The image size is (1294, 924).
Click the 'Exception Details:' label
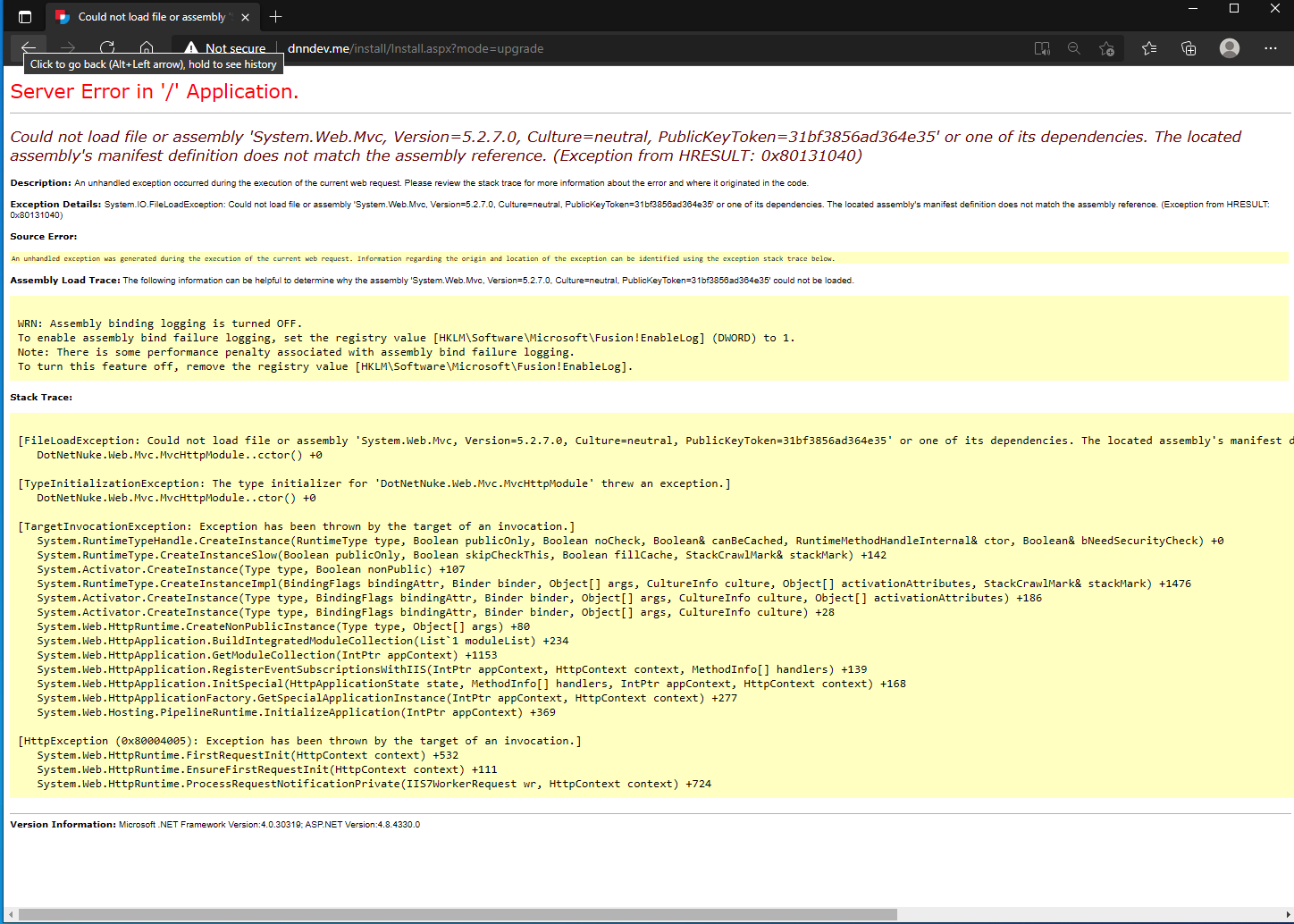pyautogui.click(x=55, y=205)
